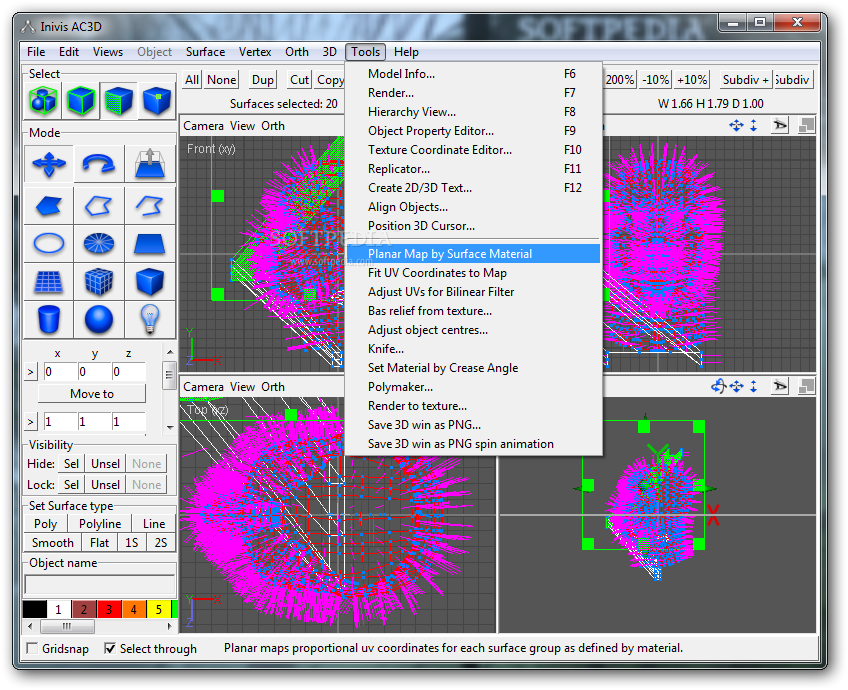
Task: Open Orth menu in Front view
Action: 273,125
